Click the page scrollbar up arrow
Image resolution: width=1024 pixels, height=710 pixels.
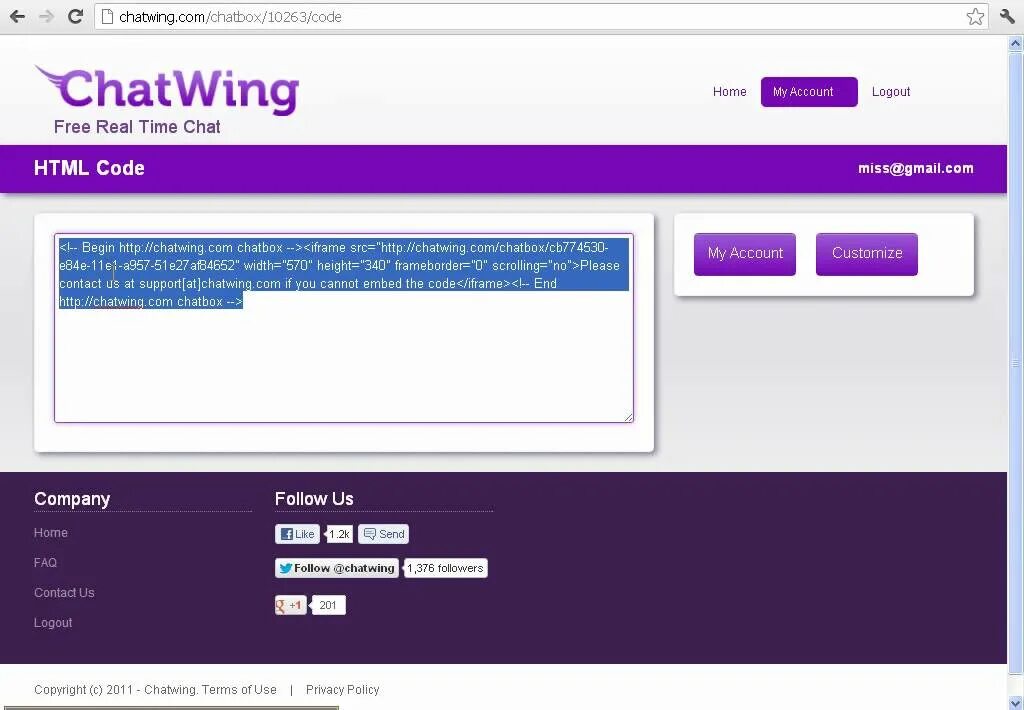1016,44
